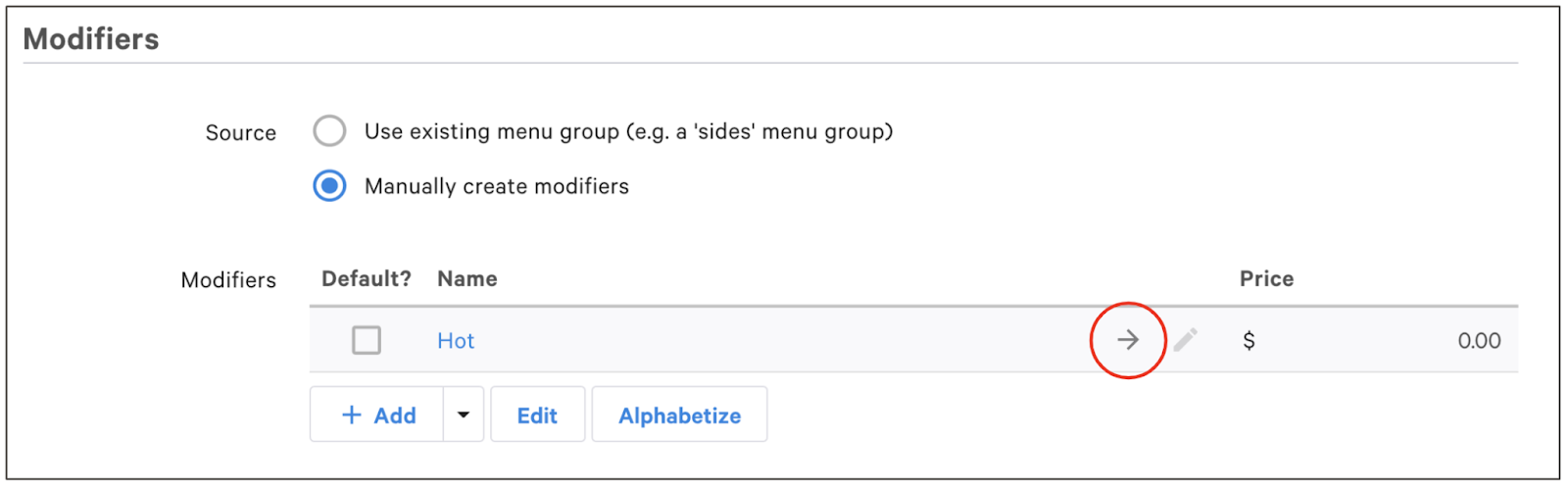Click the 'Use existing menu group' option text
Screen dimensions: 1568x488
[x=628, y=131]
